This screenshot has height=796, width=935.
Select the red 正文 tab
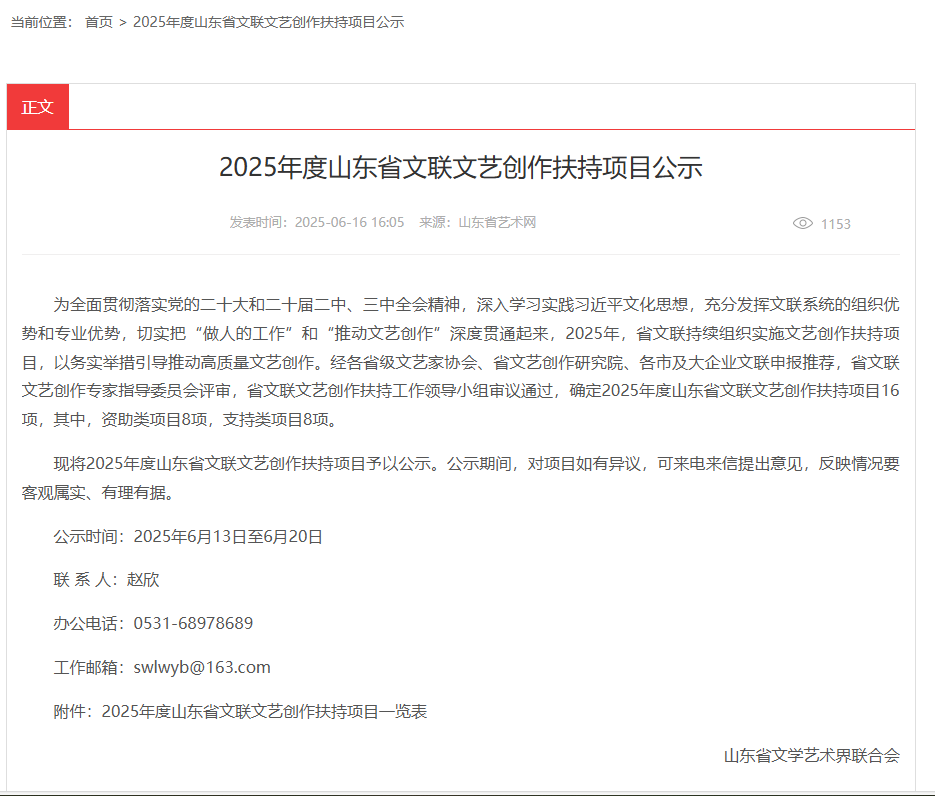pyautogui.click(x=38, y=107)
